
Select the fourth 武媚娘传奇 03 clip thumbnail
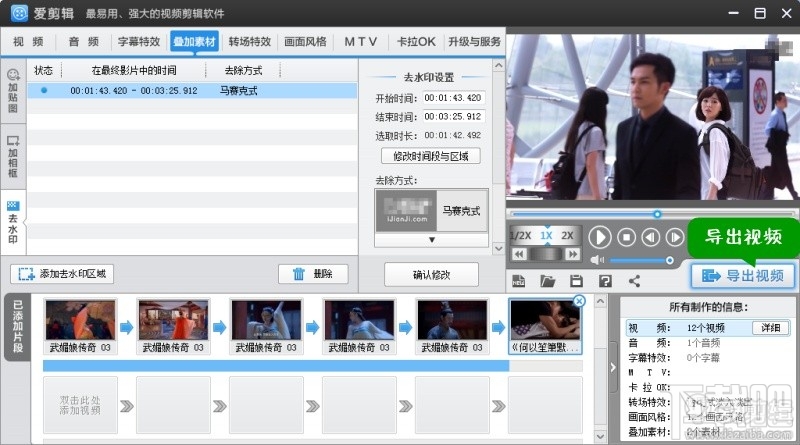tap(359, 327)
